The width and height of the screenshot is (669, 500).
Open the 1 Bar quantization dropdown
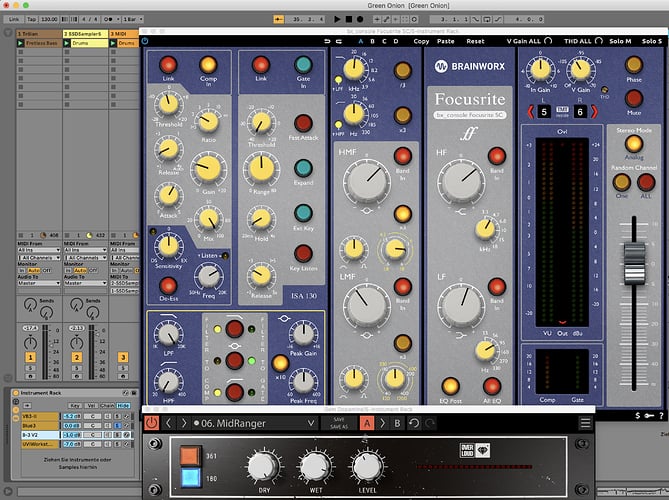[x=132, y=19]
